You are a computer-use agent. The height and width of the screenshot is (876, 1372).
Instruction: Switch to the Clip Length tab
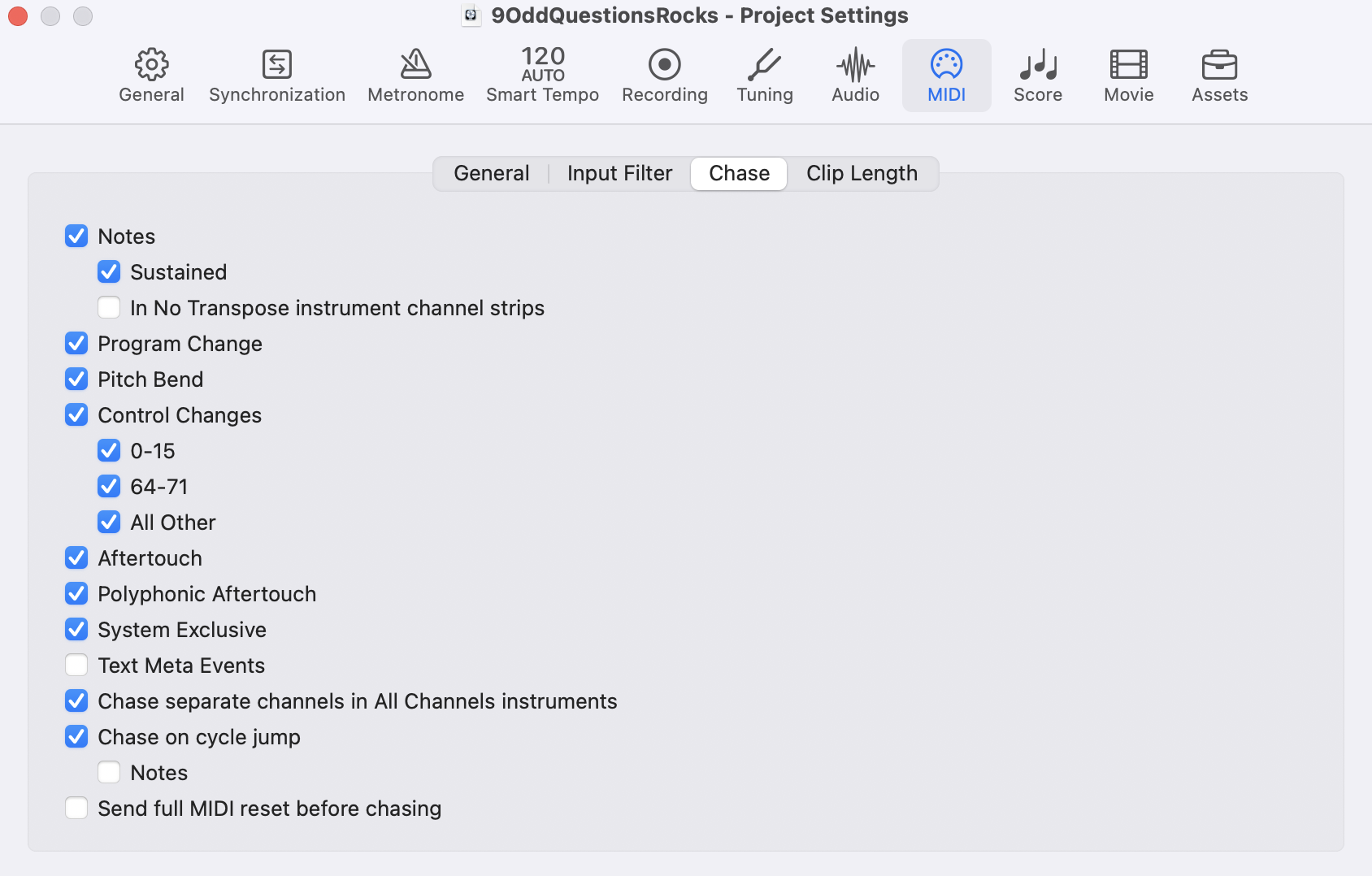862,173
